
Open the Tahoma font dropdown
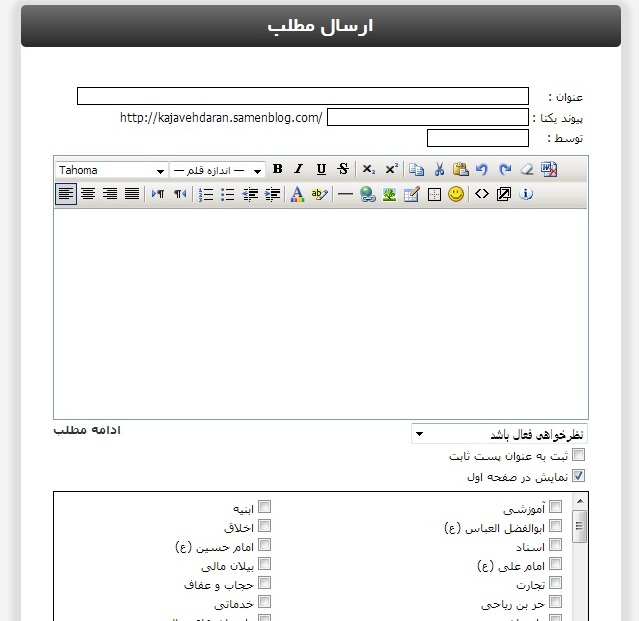click(x=112, y=170)
